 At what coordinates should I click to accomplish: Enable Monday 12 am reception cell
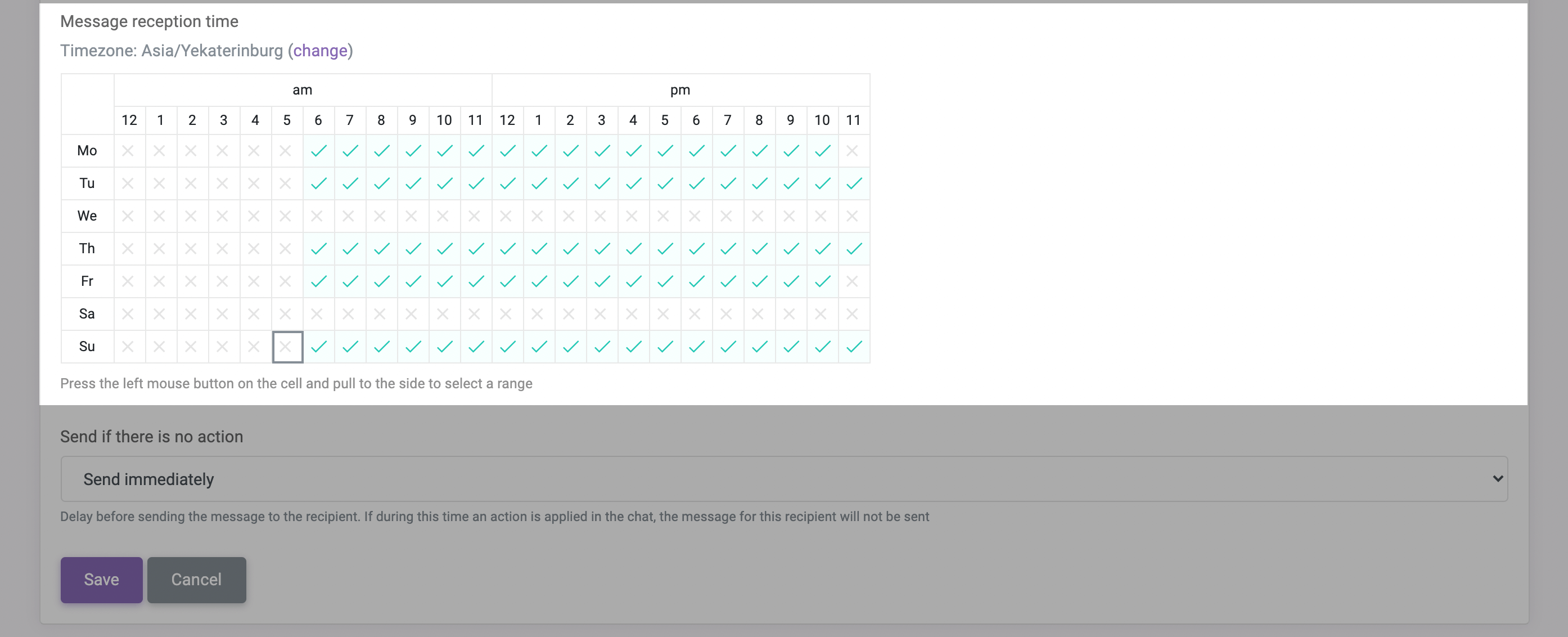129,150
